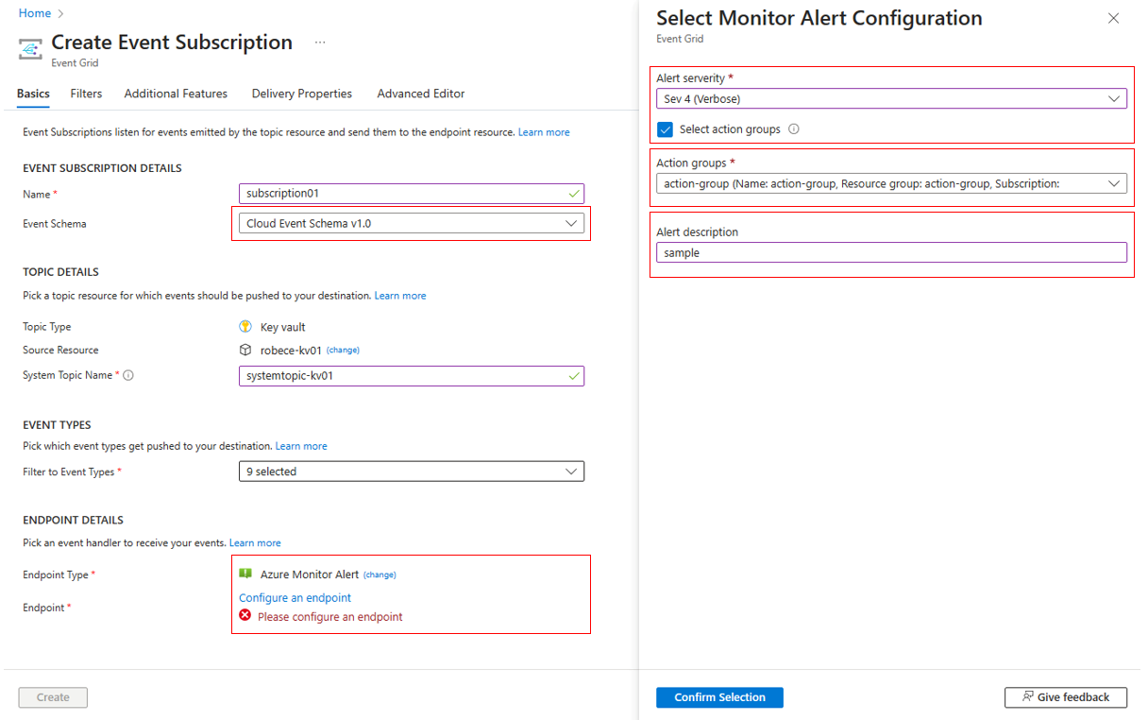Open the ellipsis menu beside Create Event Subscription
This screenshot has height=720, width=1148.
pyautogui.click(x=320, y=42)
